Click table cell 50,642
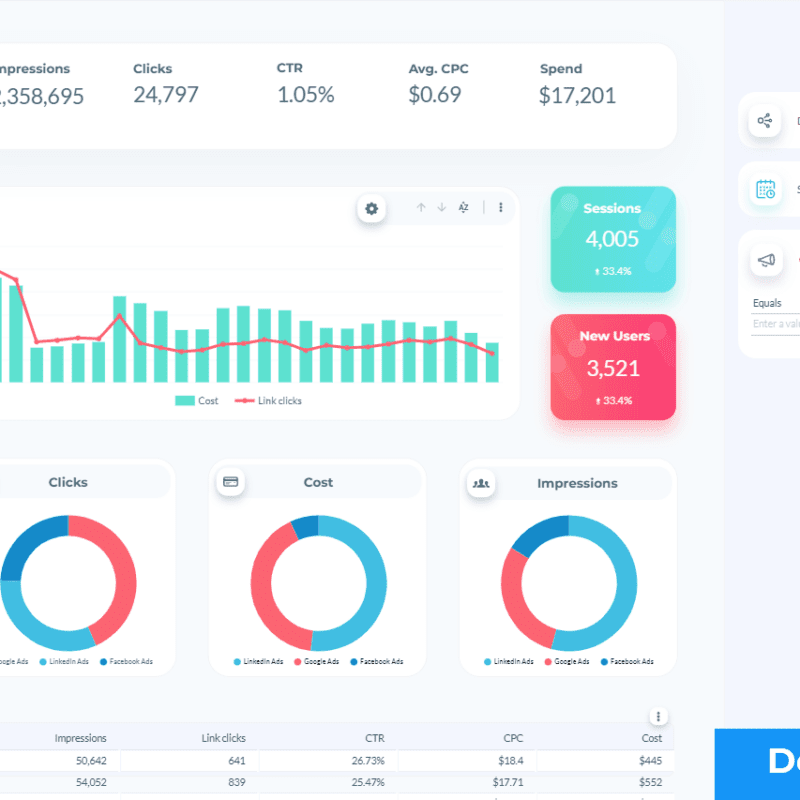Screen dimensions: 800x800 (91, 761)
